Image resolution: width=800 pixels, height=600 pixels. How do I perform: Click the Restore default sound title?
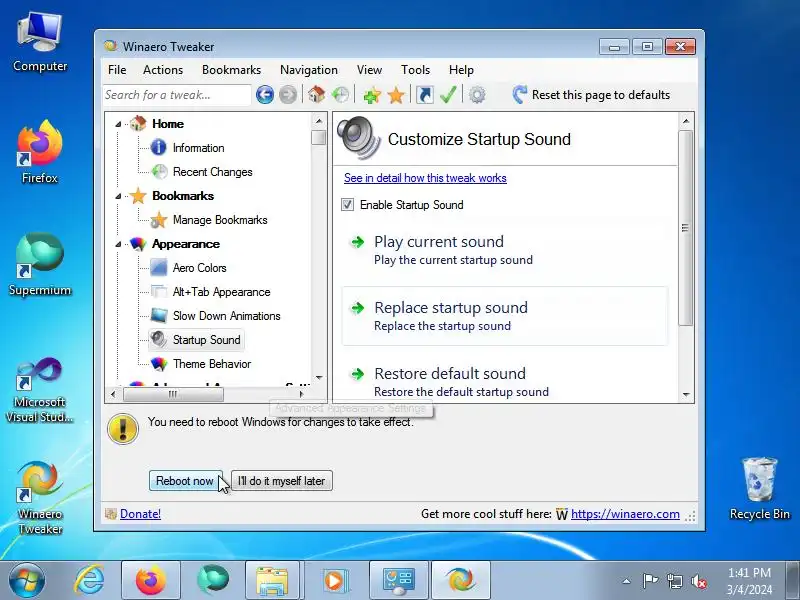click(450, 373)
